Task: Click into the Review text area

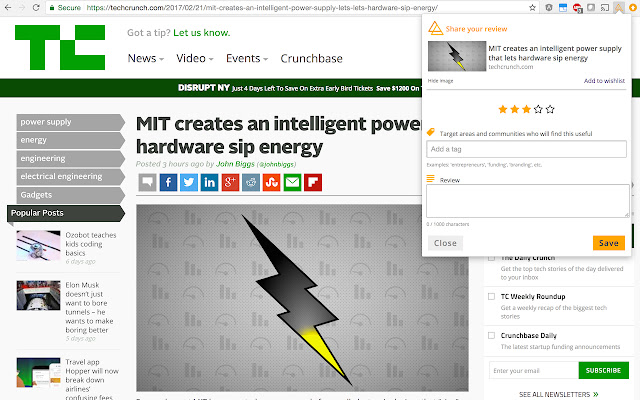Action: click(x=528, y=201)
